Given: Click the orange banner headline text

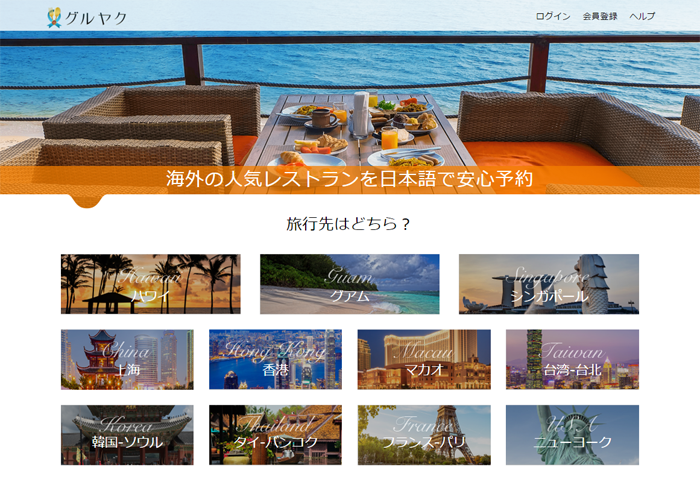Looking at the screenshot, I should [x=349, y=179].
